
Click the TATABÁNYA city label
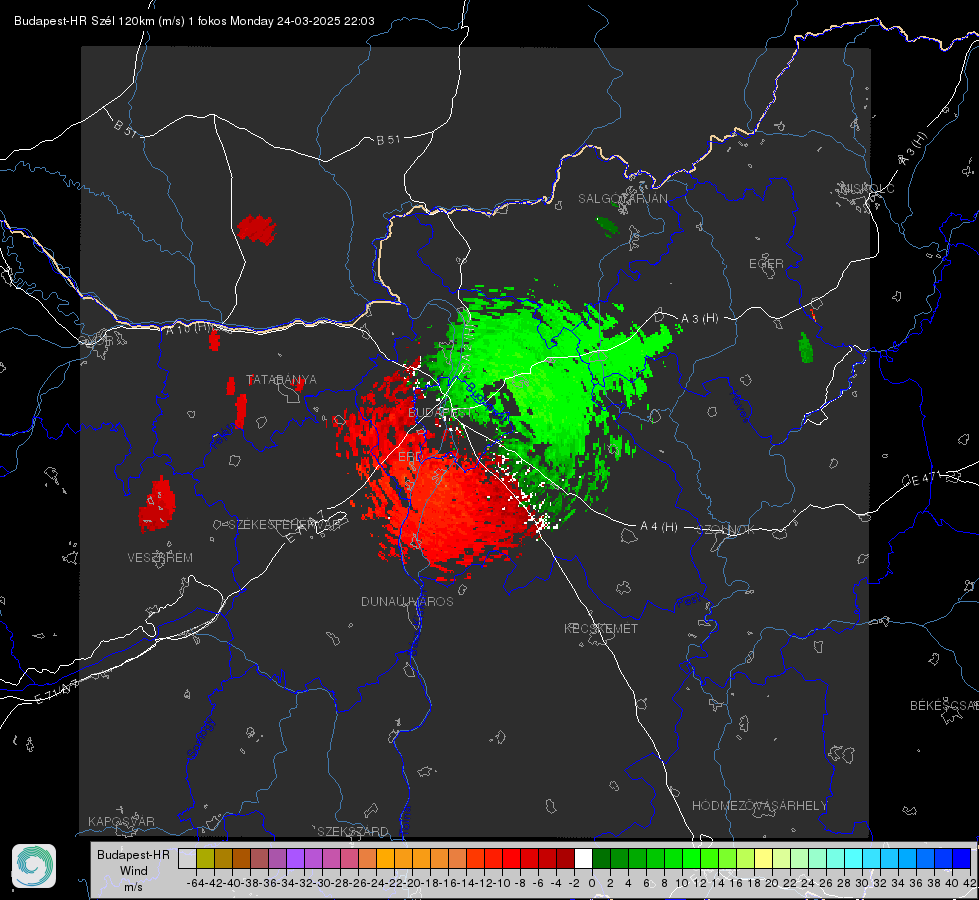(281, 380)
